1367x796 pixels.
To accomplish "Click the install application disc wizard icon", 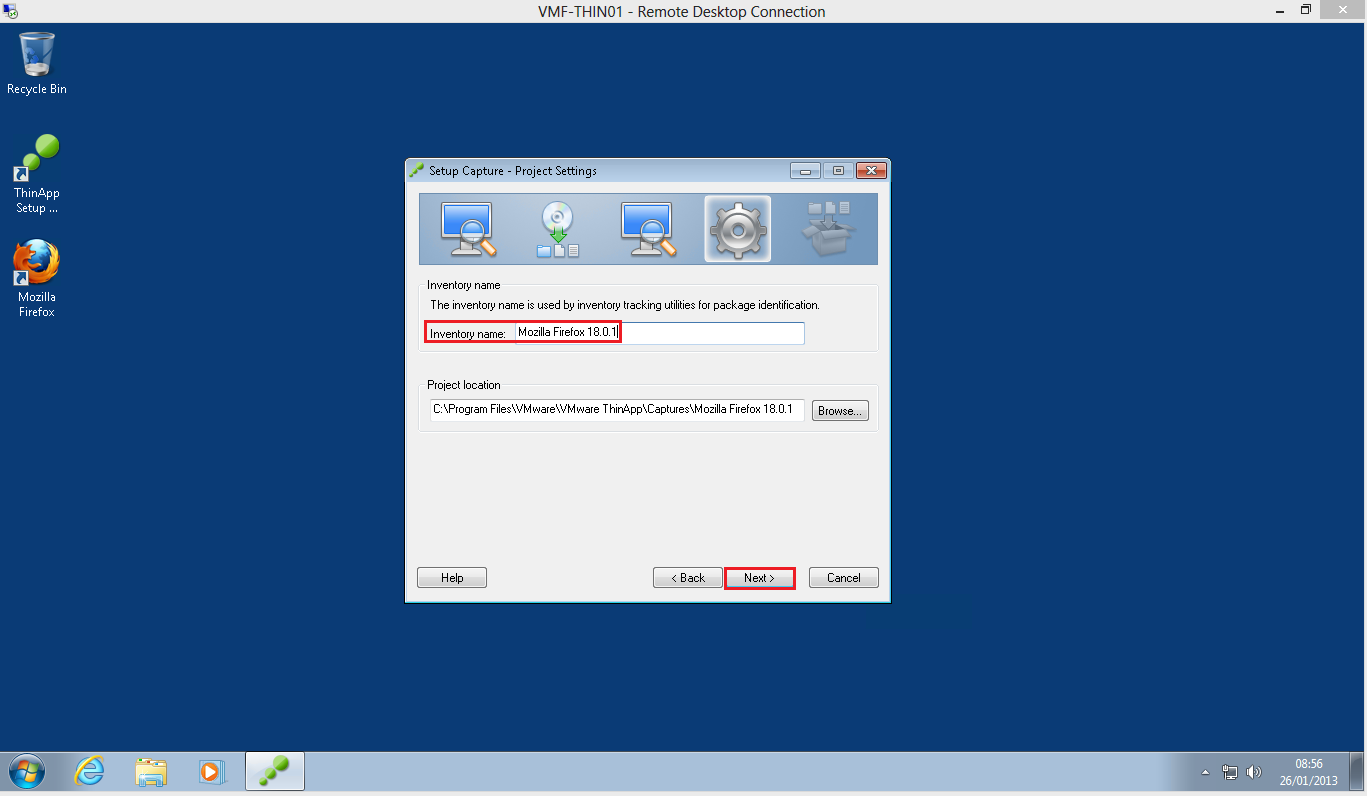I will coord(558,229).
